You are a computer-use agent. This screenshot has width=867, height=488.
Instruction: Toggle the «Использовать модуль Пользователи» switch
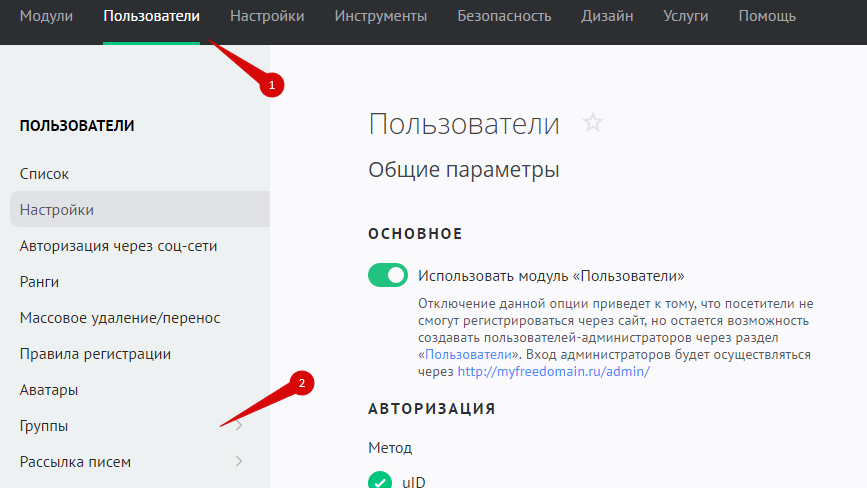click(x=388, y=275)
